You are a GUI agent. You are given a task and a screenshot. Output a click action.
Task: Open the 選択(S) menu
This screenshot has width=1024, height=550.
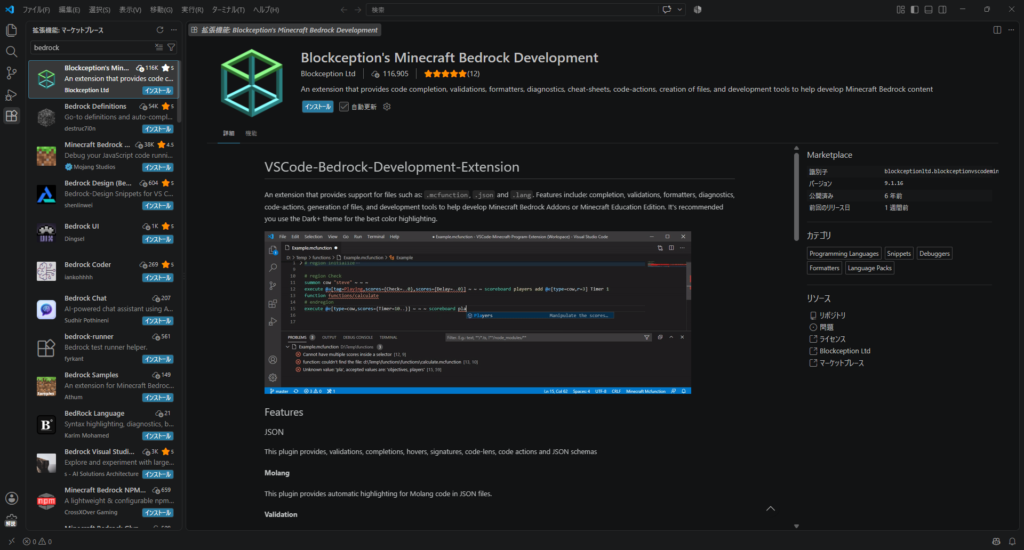(99, 10)
